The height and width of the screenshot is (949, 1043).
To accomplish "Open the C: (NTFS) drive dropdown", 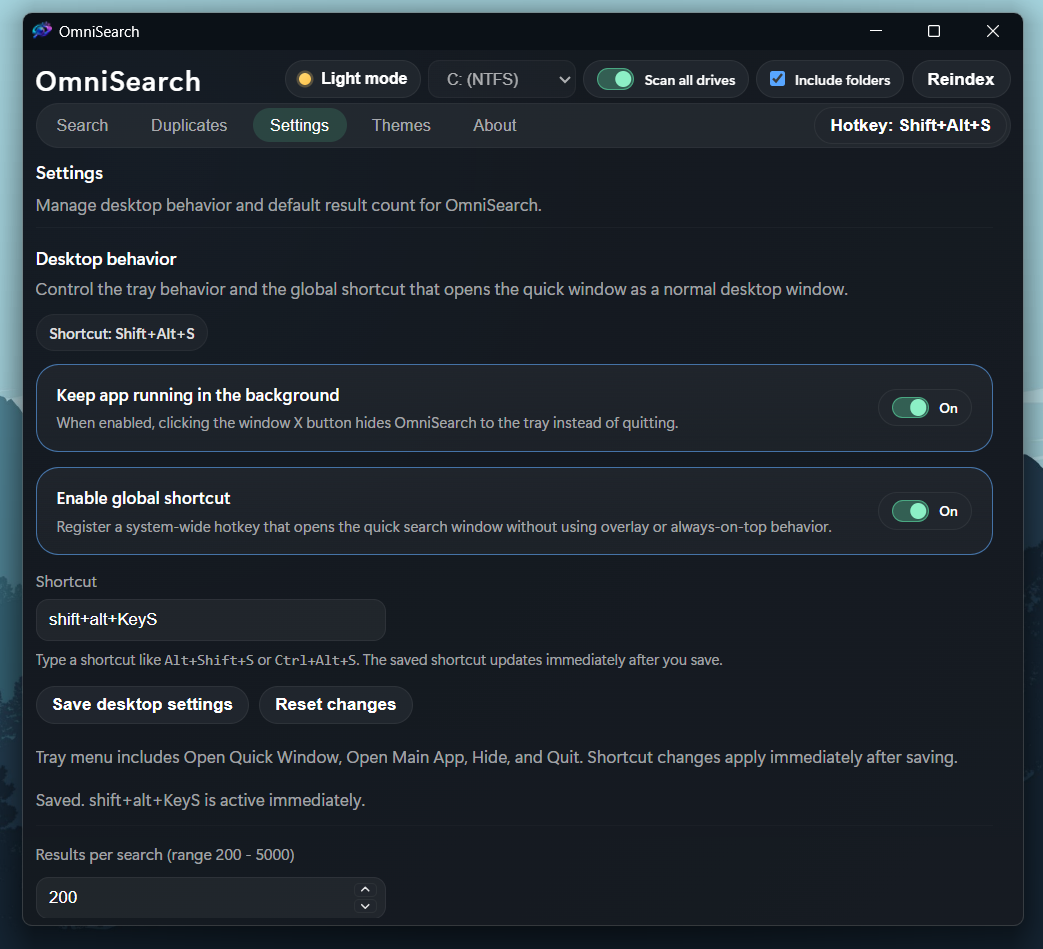I will click(502, 80).
